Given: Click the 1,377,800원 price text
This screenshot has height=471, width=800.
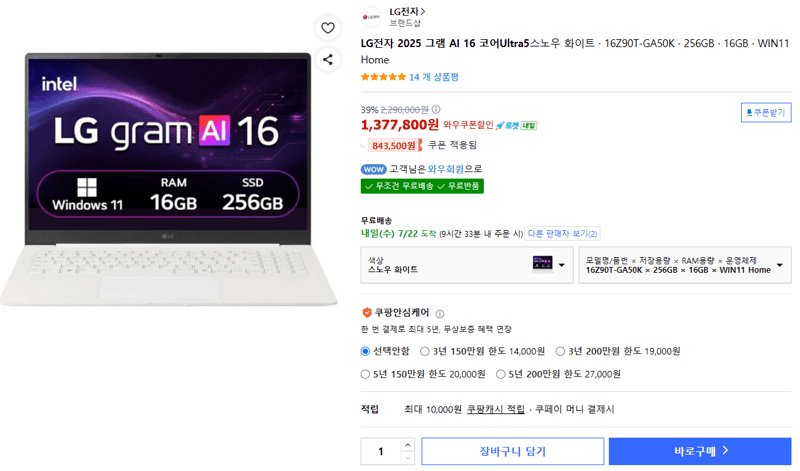Looking at the screenshot, I should [x=400, y=125].
